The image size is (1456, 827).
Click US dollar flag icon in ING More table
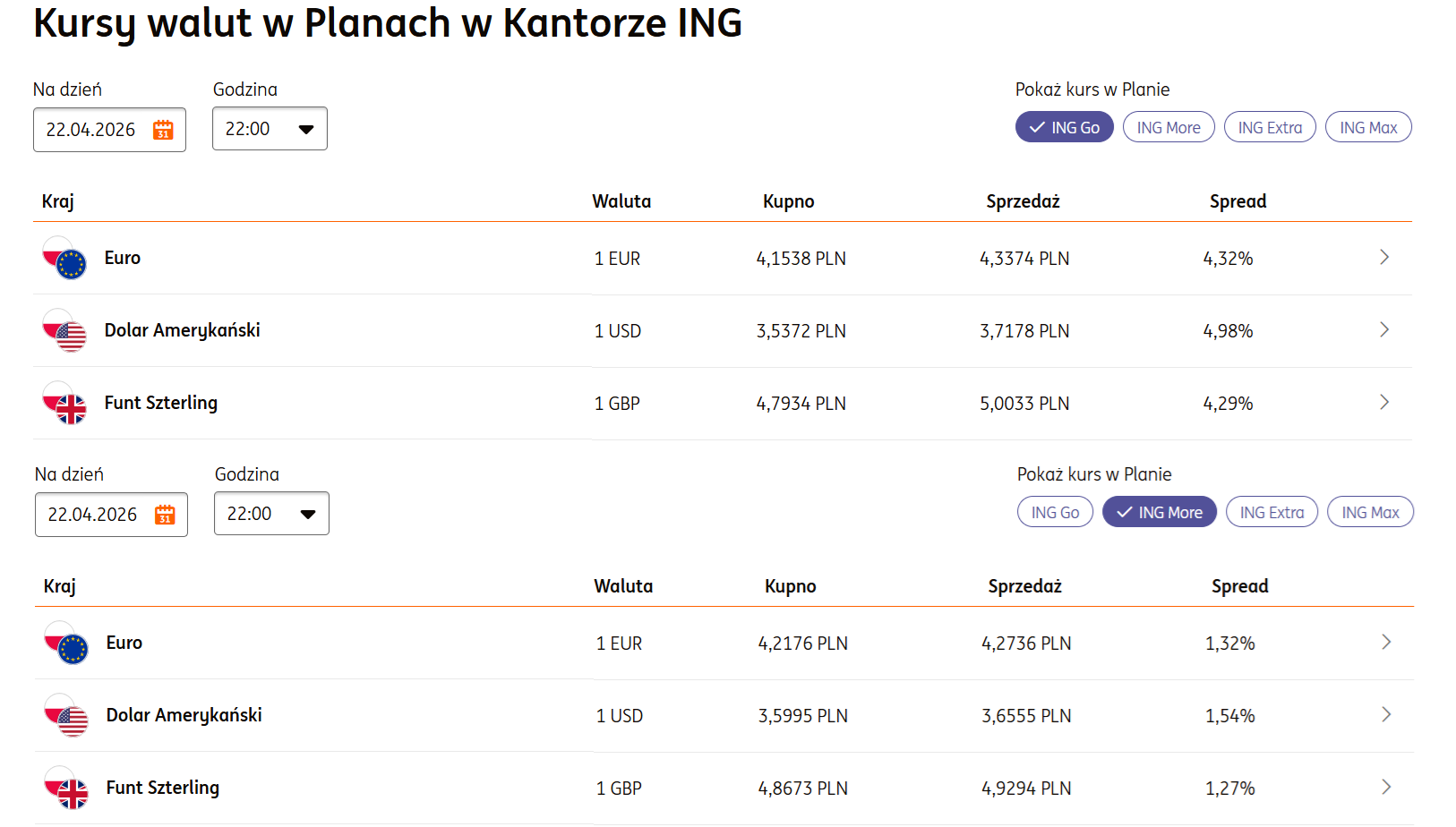[x=66, y=715]
